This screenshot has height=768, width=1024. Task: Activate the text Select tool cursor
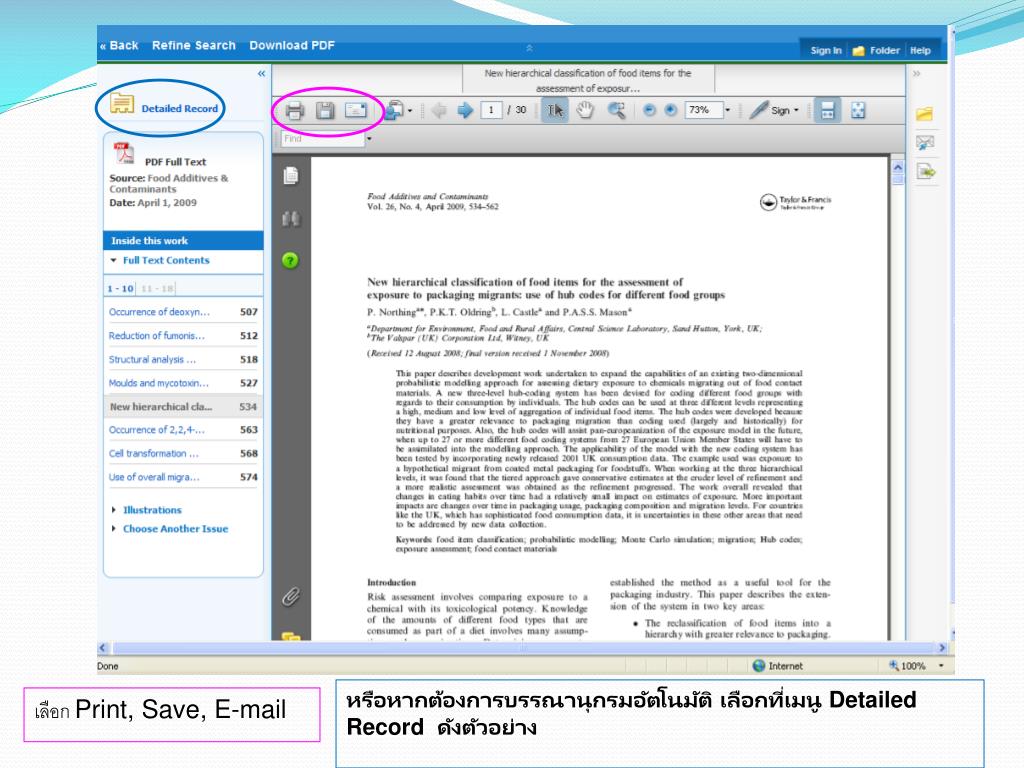tap(555, 110)
